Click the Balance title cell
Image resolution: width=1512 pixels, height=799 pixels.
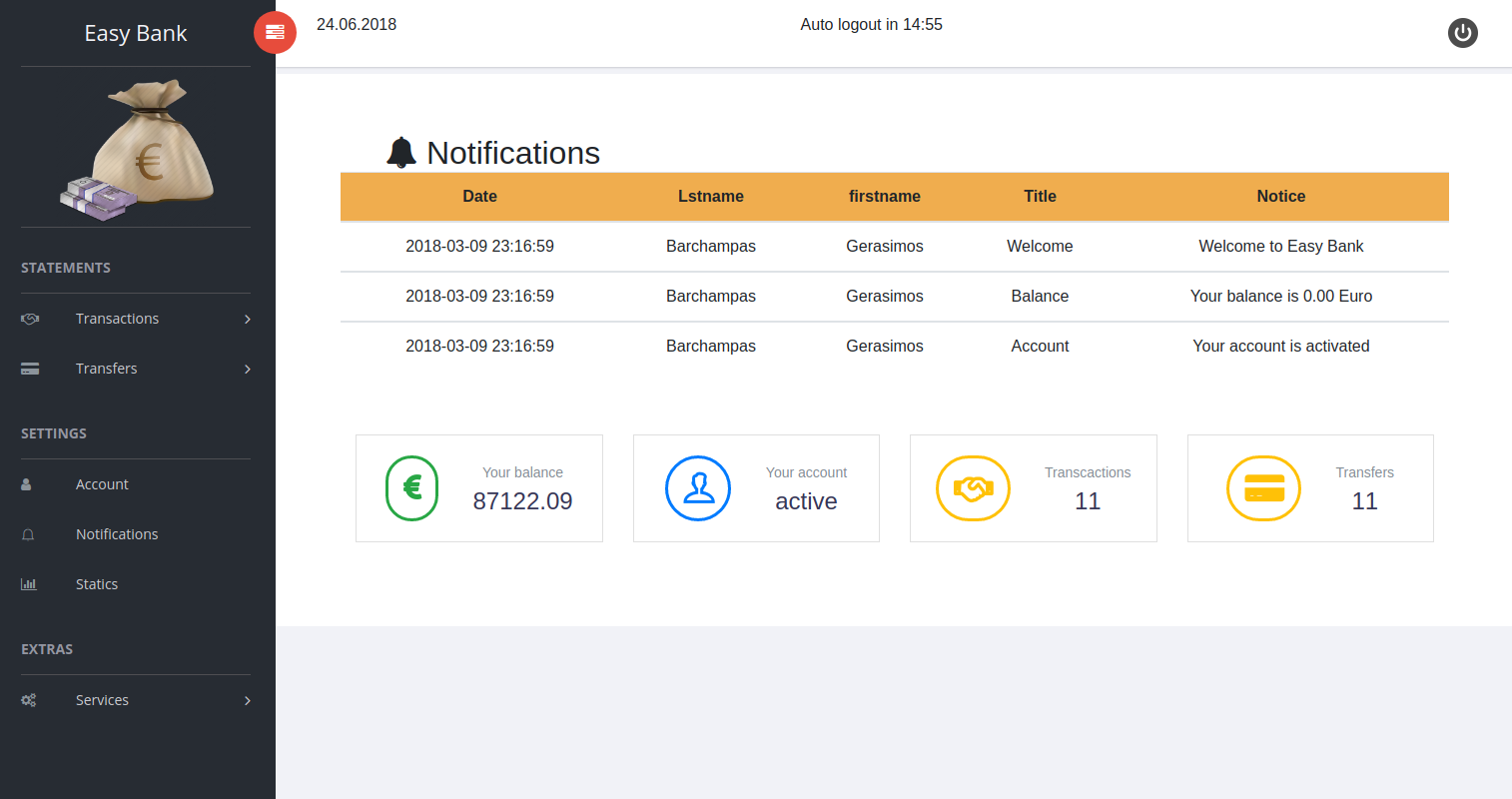tap(1040, 297)
